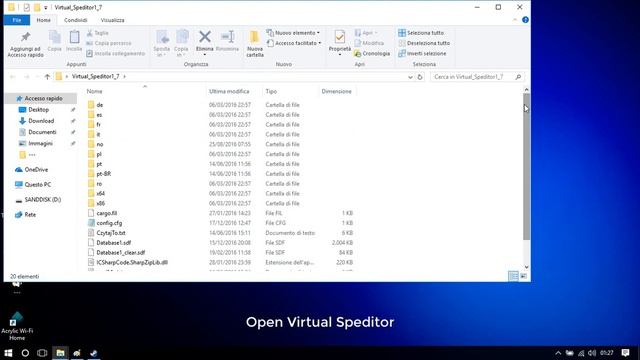Image resolution: width=640 pixels, height=360 pixels.
Task: Click the navigate forward arrow
Action: 26,77
